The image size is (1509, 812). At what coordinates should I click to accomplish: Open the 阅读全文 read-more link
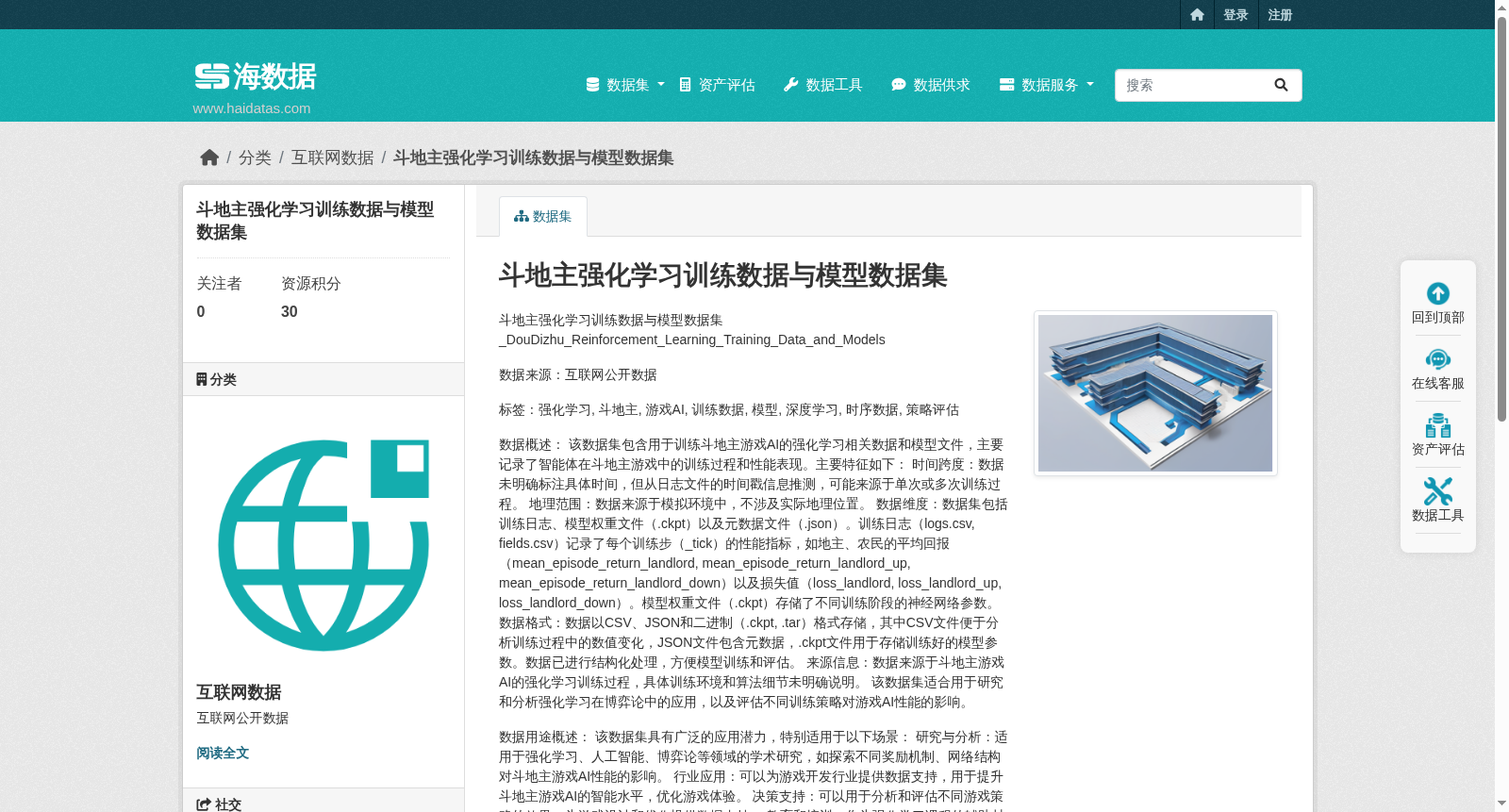pyautogui.click(x=223, y=753)
